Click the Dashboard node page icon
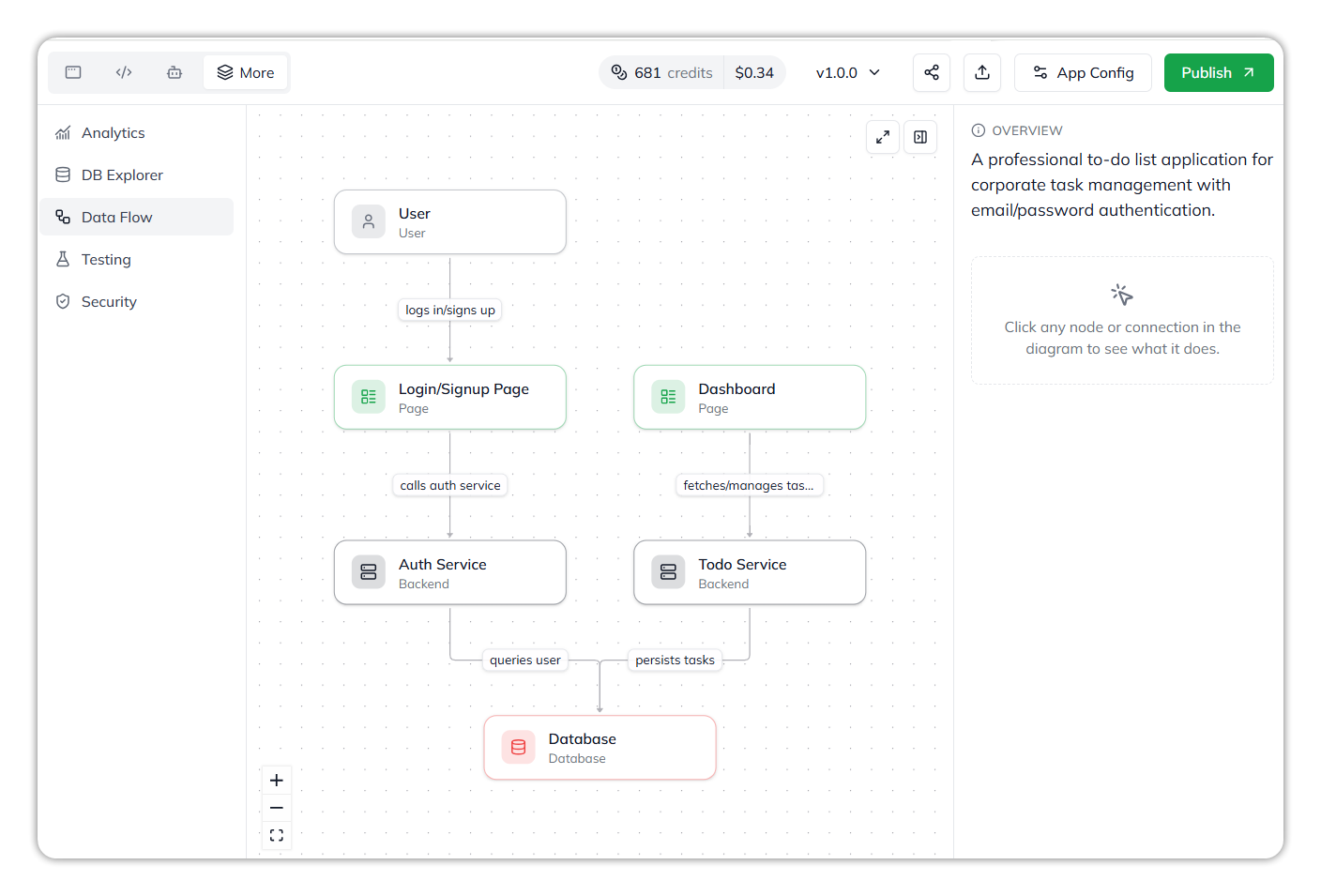 point(668,397)
